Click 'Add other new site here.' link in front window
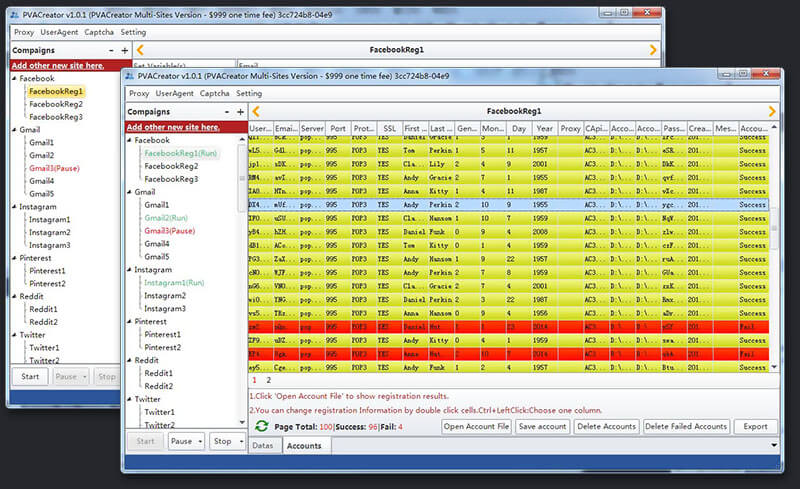Screen dimensions: 800x489 (172, 127)
